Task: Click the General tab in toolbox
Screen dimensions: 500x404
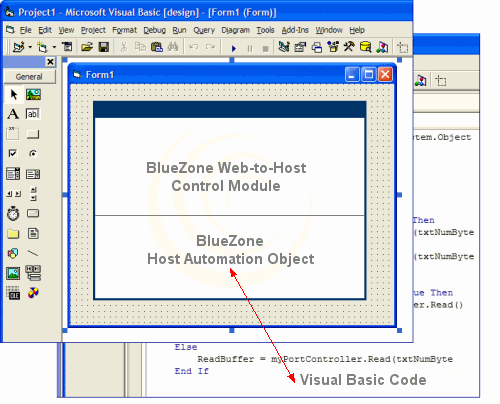Action: (x=29, y=77)
